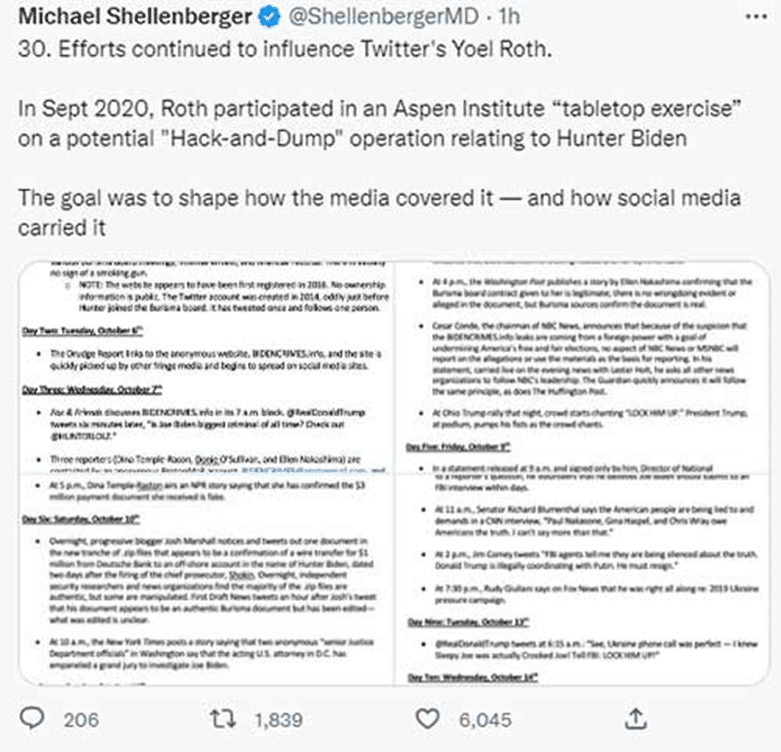Click the share upload icon
Viewport: 781px width, 752px height.
(636, 719)
